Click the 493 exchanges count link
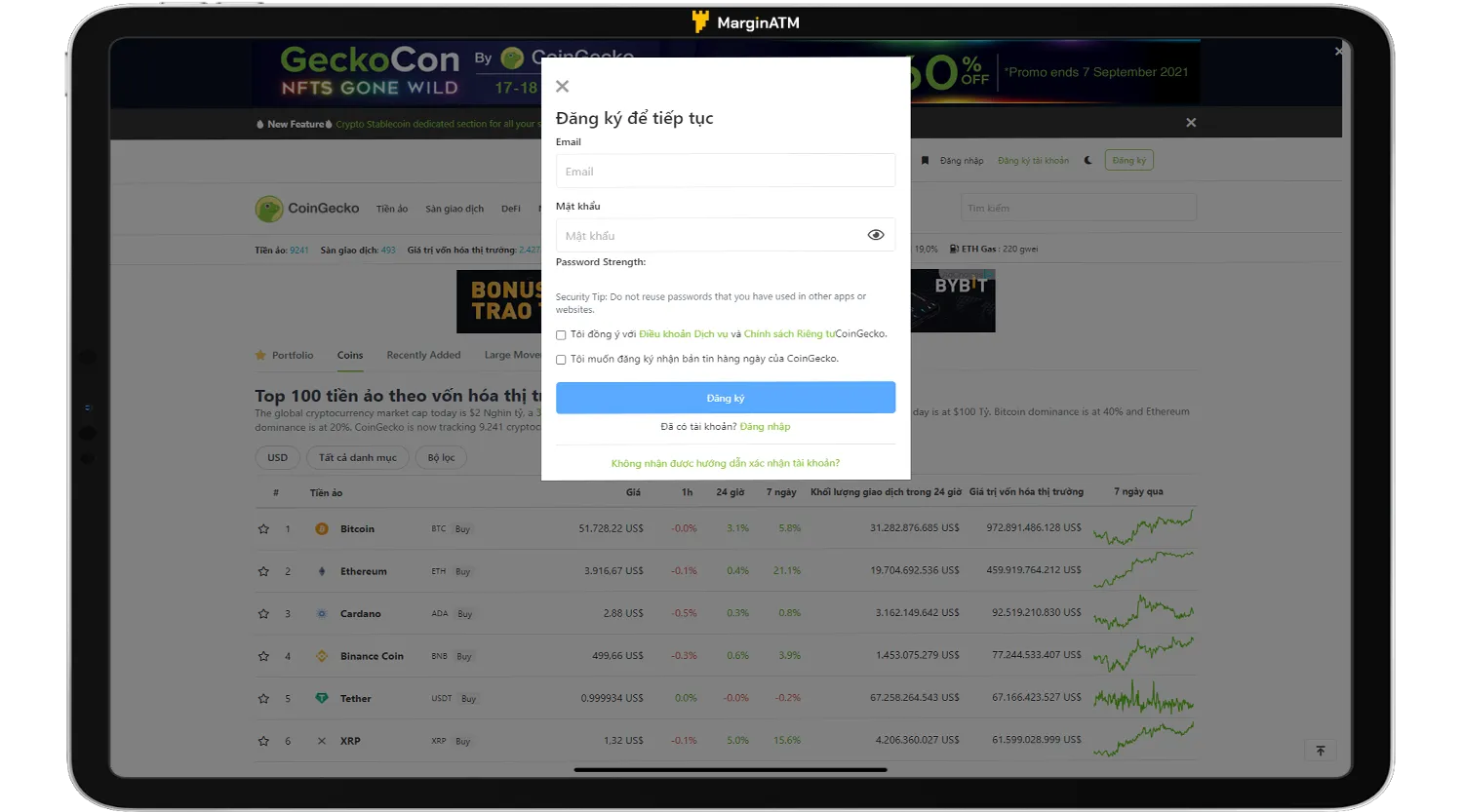This screenshot has width=1463, height=812. [388, 251]
